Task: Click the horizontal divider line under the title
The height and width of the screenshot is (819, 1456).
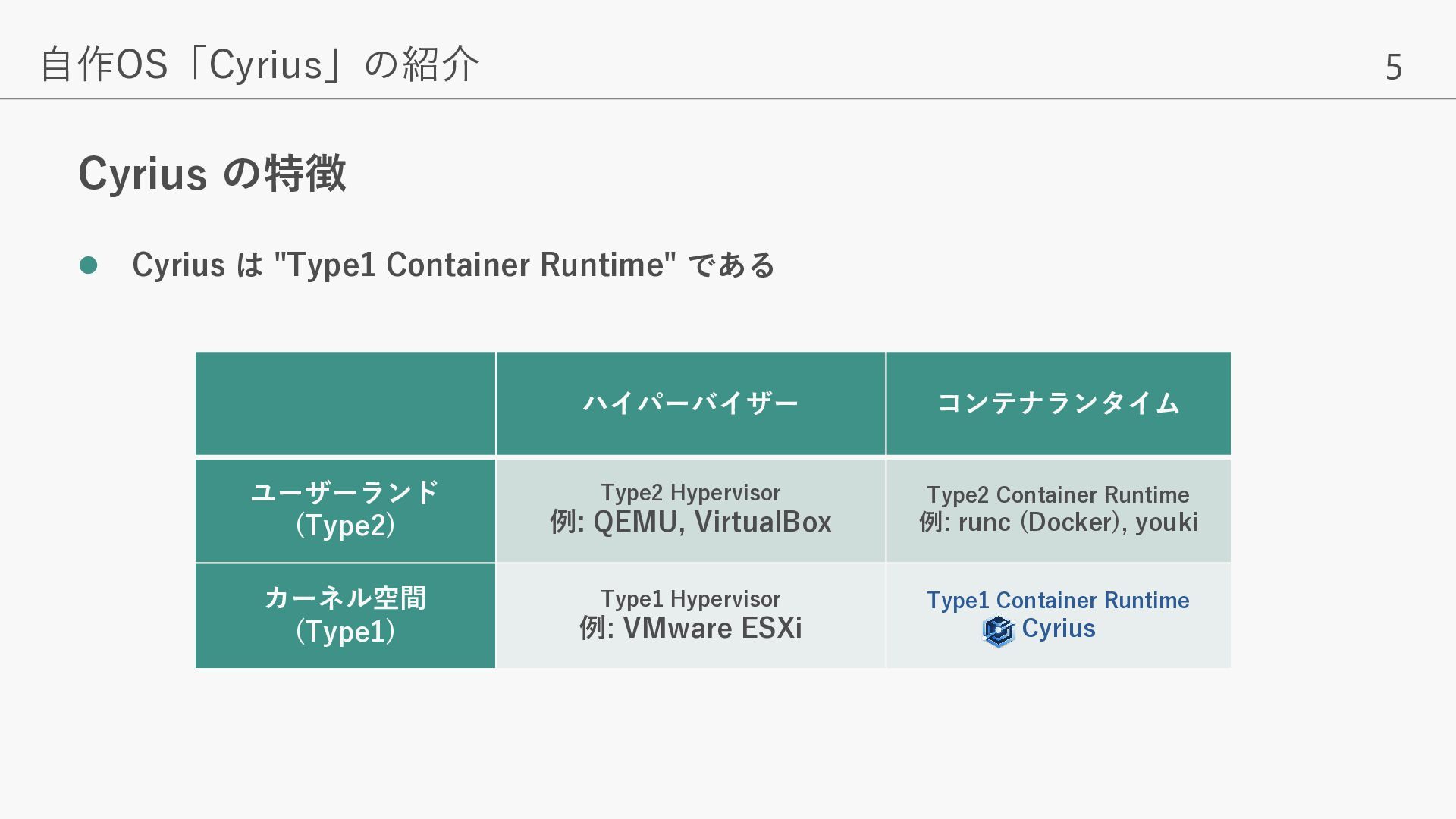Action: [728, 99]
